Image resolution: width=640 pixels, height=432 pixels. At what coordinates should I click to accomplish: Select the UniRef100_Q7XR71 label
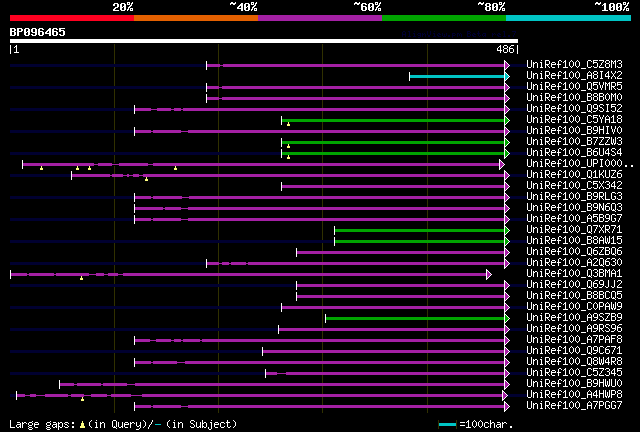[574, 230]
